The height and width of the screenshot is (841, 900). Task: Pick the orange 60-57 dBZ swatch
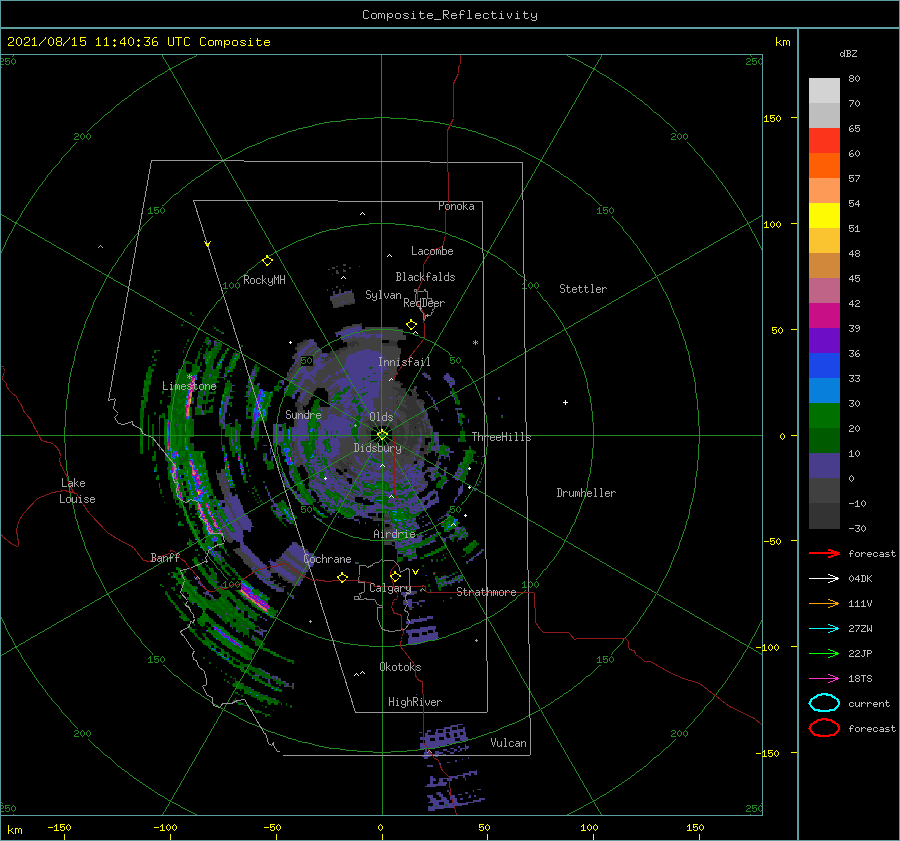[x=824, y=166]
